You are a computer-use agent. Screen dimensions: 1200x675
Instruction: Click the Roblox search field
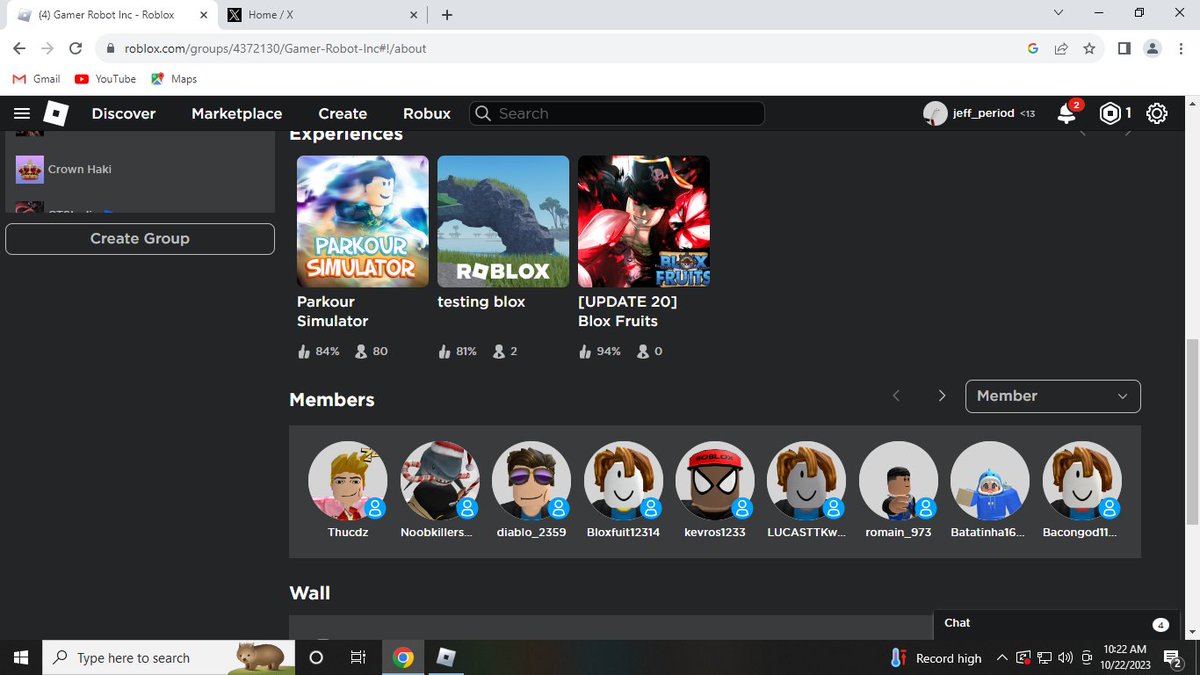click(x=617, y=114)
